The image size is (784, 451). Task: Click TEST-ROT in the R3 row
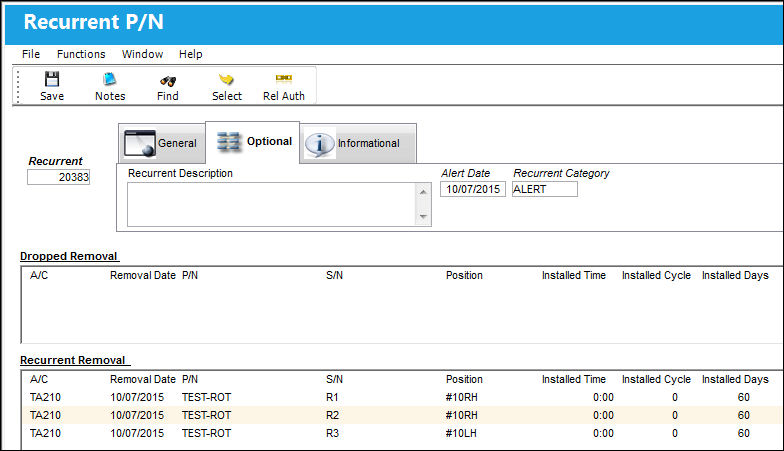pos(206,434)
